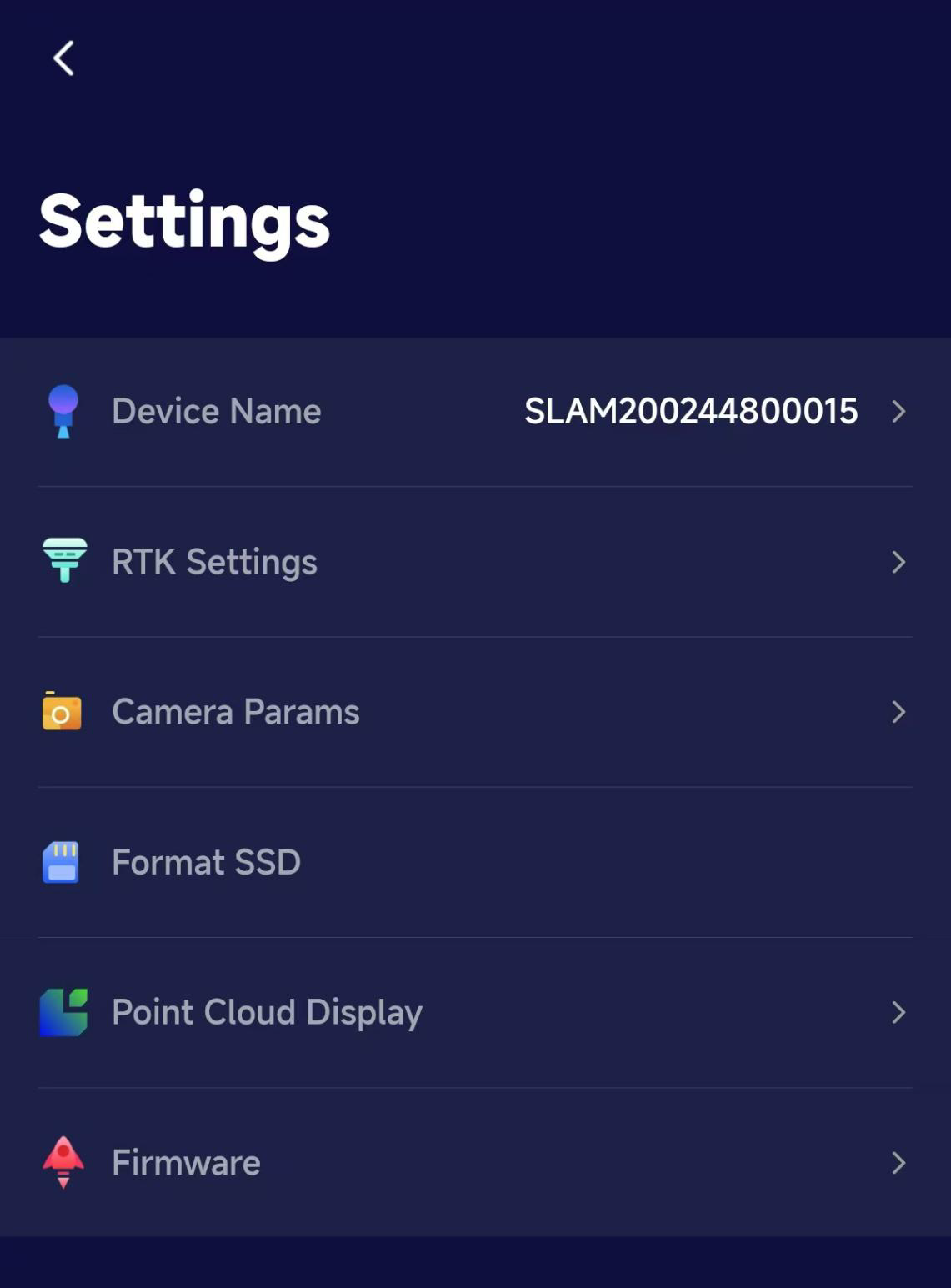This screenshot has width=951, height=1288.
Task: Tap the back arrow icon
Action: [x=63, y=58]
